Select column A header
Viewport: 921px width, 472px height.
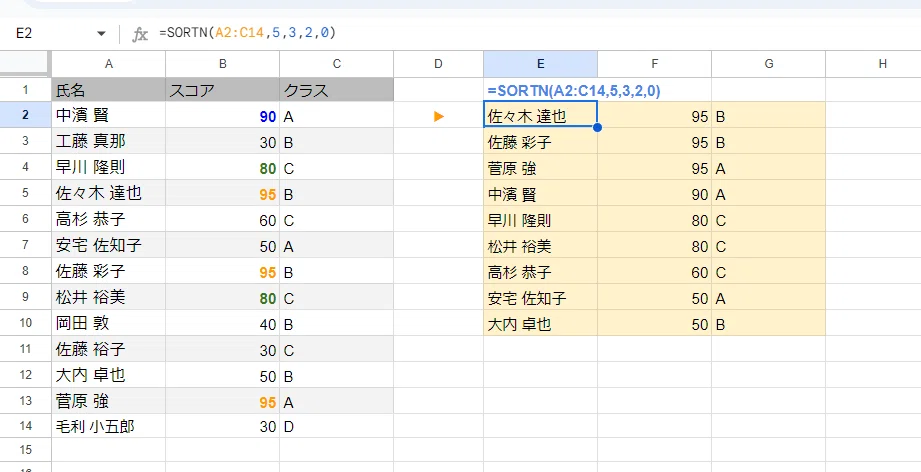(x=109, y=64)
